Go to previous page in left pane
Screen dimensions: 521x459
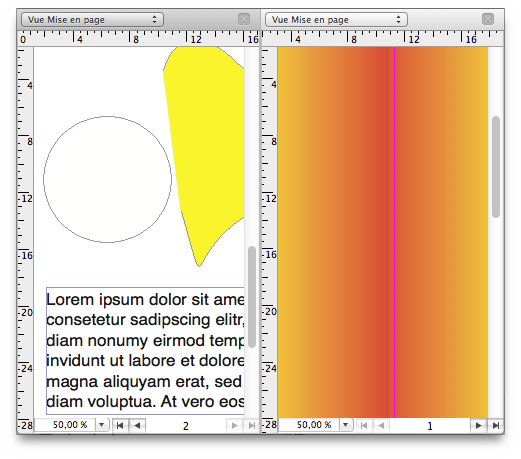[137, 425]
